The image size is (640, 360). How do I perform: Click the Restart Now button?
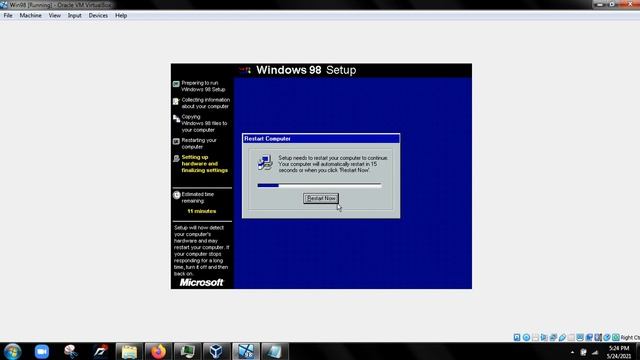[321, 198]
